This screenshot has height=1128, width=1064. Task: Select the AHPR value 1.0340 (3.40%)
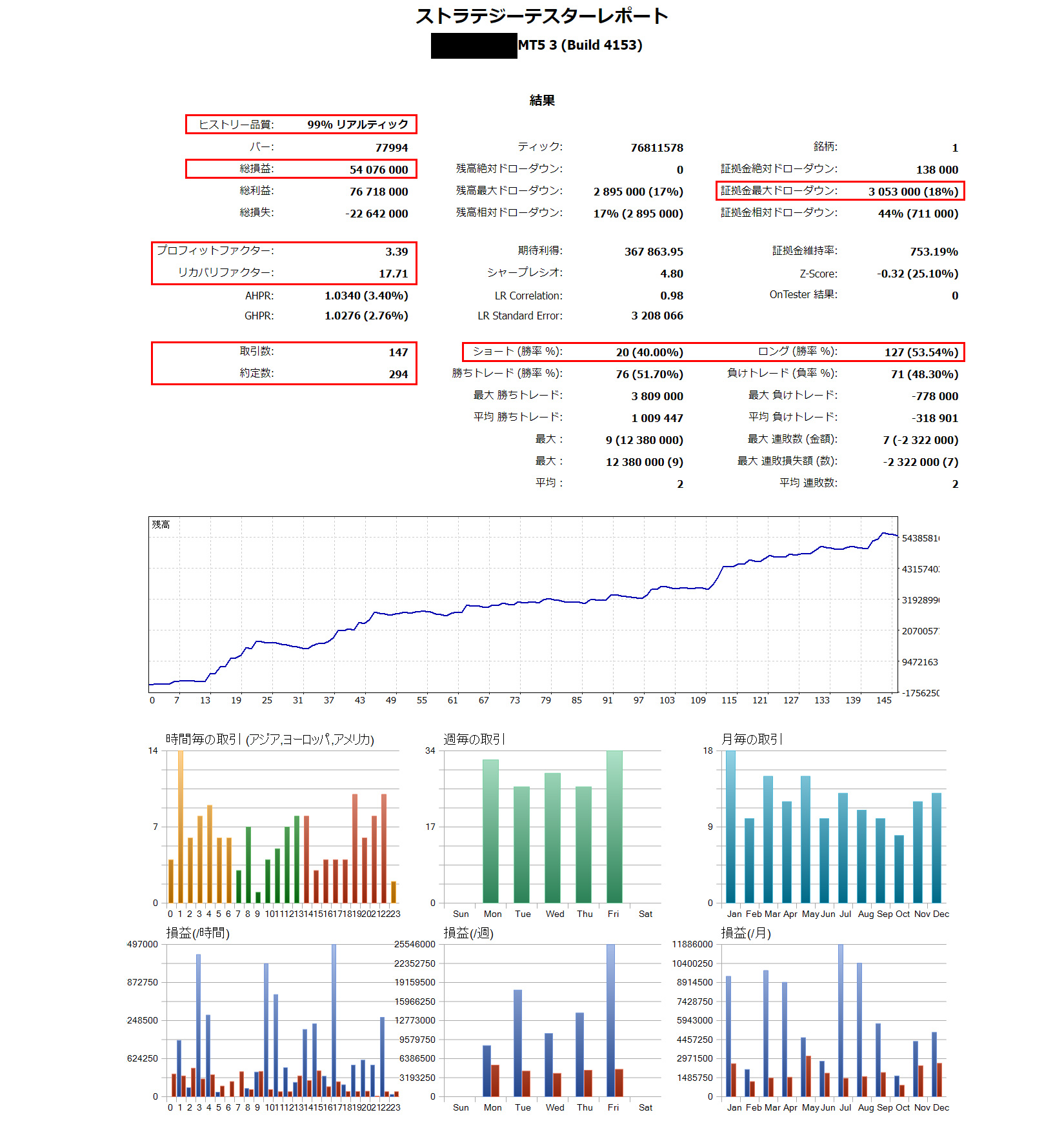366,296
